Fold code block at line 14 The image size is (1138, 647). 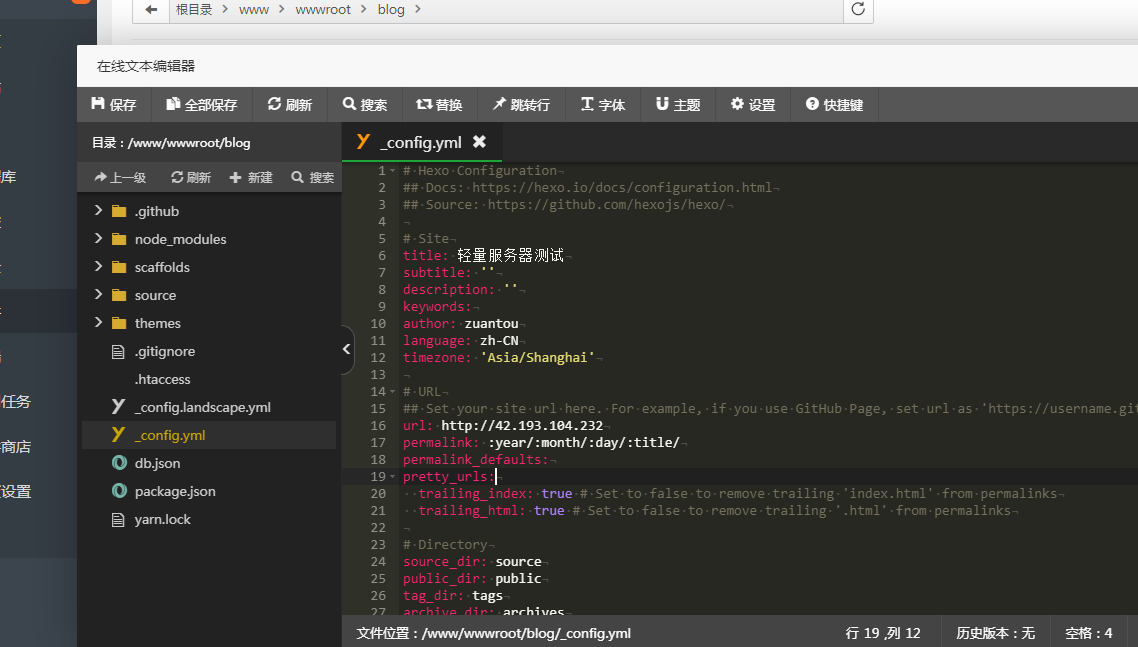(393, 391)
